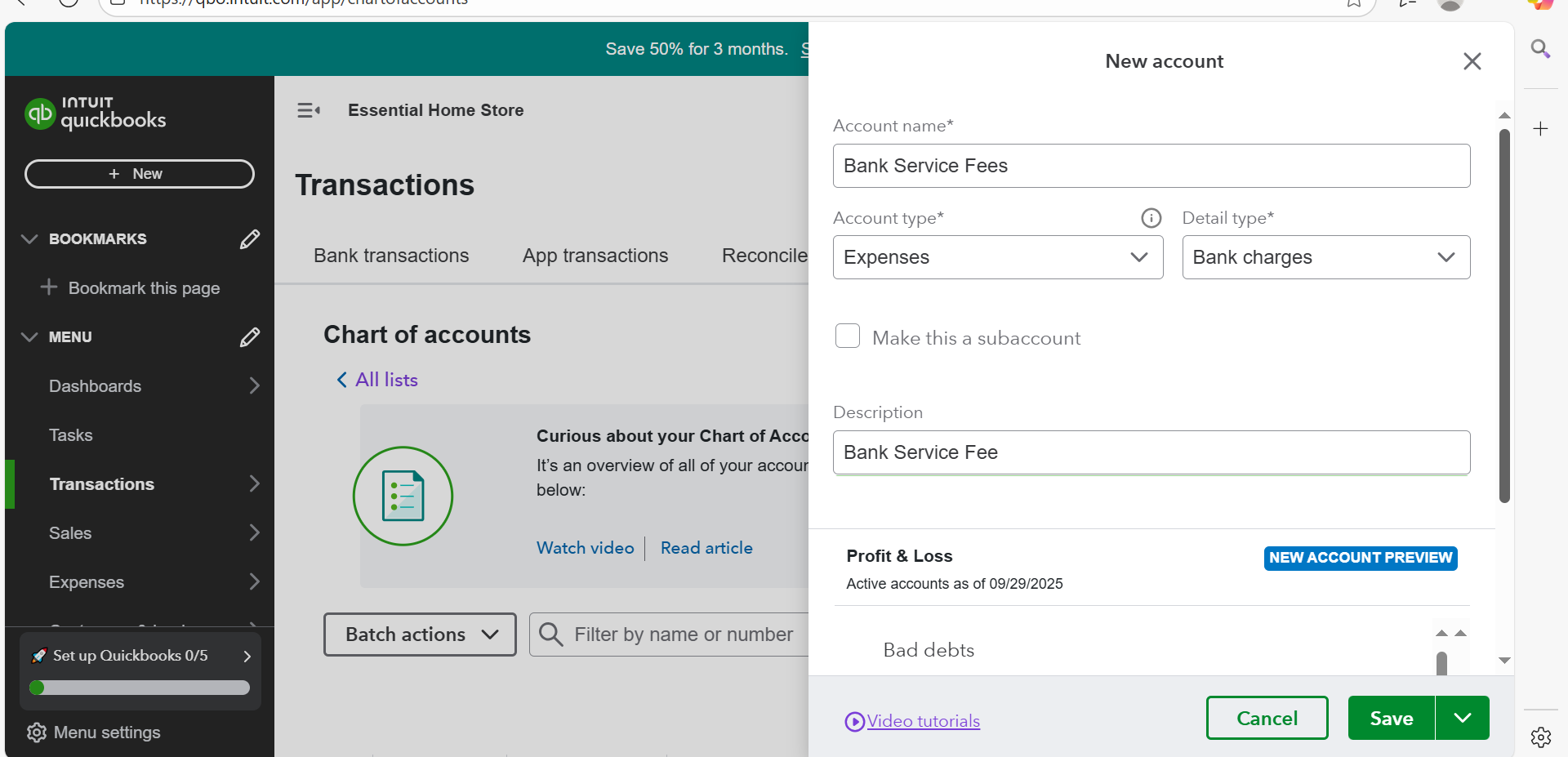Expand the Save button options arrow

coord(1462,718)
